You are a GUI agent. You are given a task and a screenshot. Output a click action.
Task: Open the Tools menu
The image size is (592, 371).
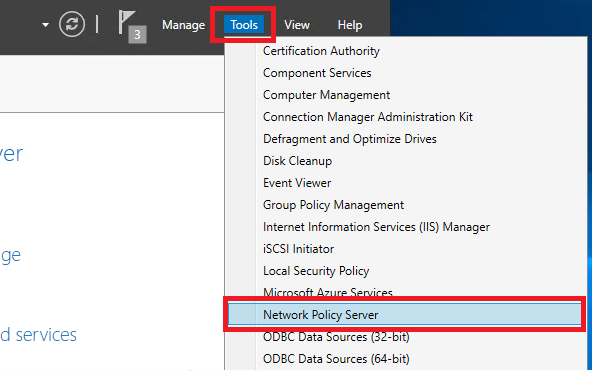[244, 25]
